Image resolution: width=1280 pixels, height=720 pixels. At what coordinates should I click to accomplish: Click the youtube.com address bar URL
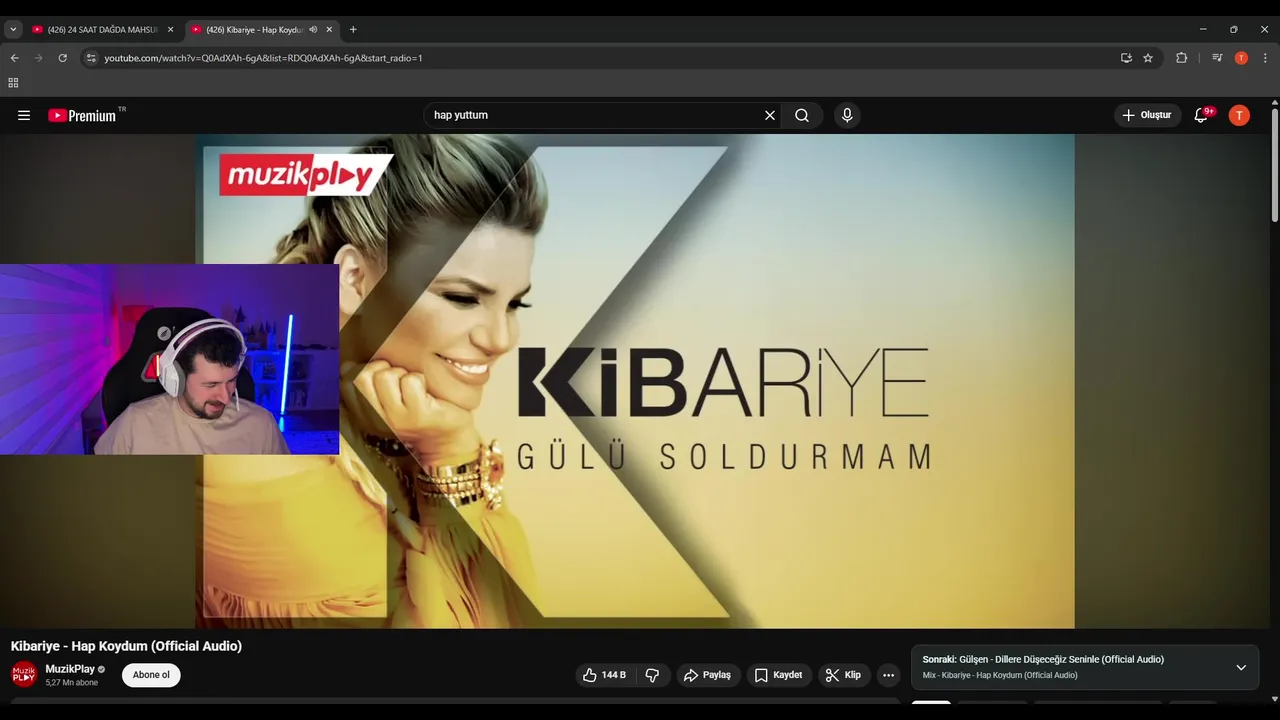point(263,58)
